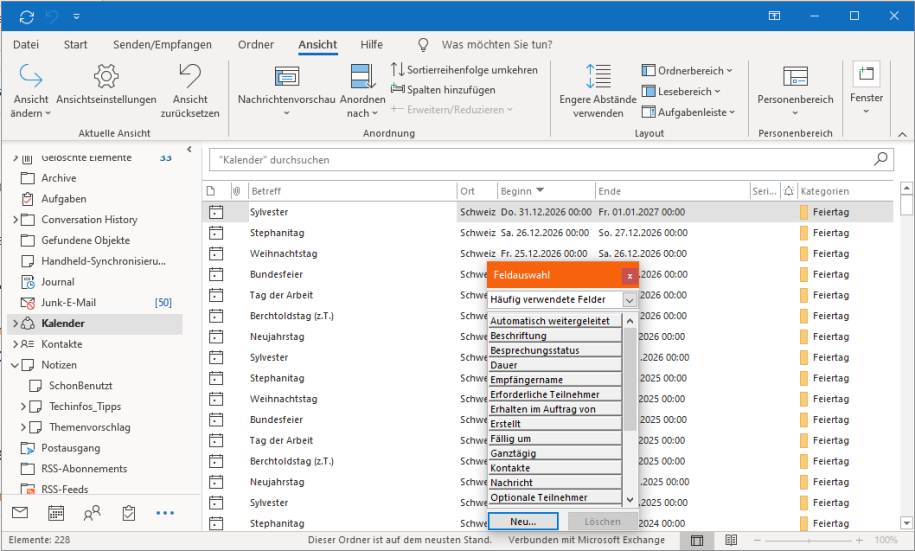Click Engere Abstände verwenden icon
Screen dimensions: 915x551
pyautogui.click(x=598, y=77)
